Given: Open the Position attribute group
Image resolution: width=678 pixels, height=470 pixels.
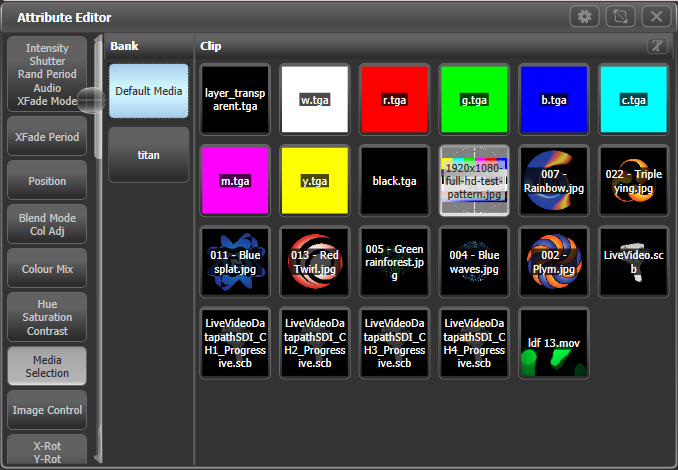Looking at the screenshot, I should coord(47,181).
